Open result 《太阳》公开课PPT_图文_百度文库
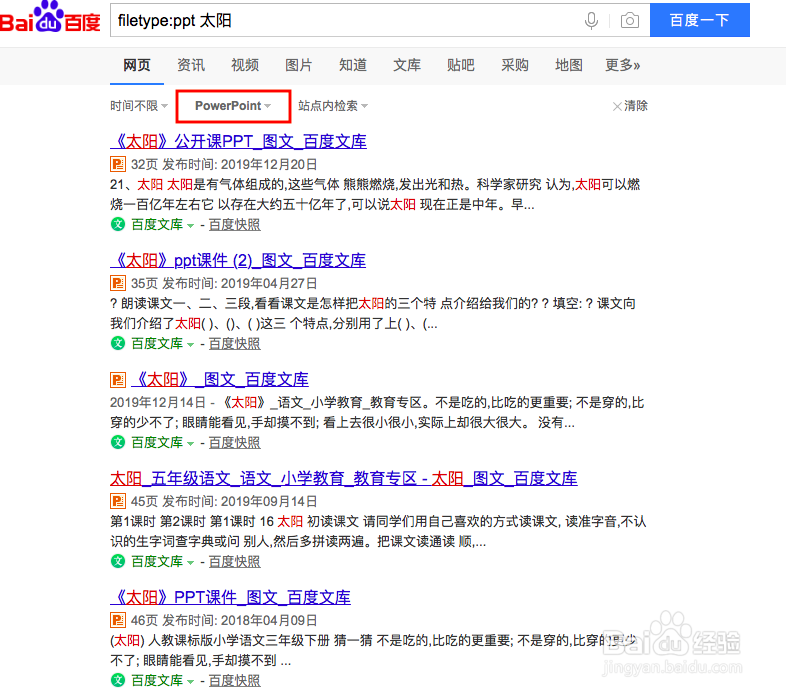Screen dimensions: 786x695 238,141
